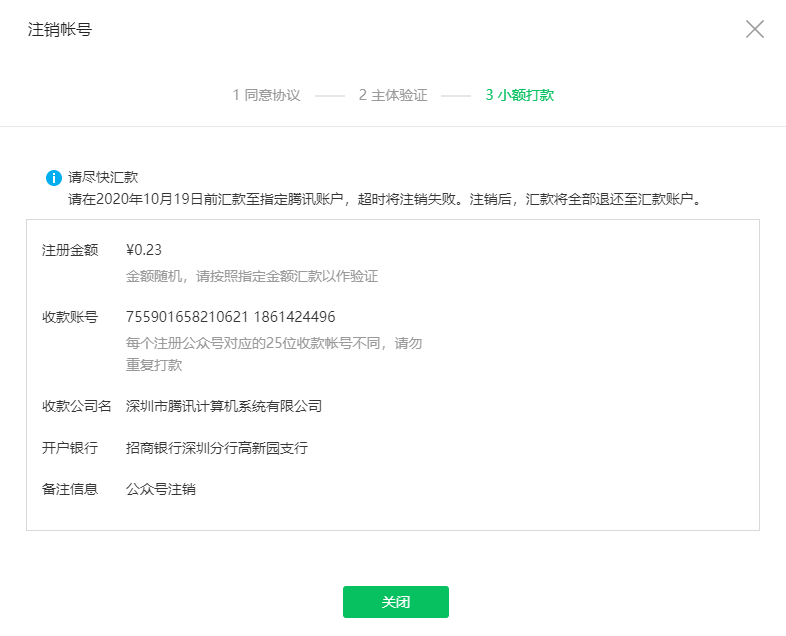The width and height of the screenshot is (786, 636).
Task: Click hint about 25位收款帐号不同
Action: 274,354
